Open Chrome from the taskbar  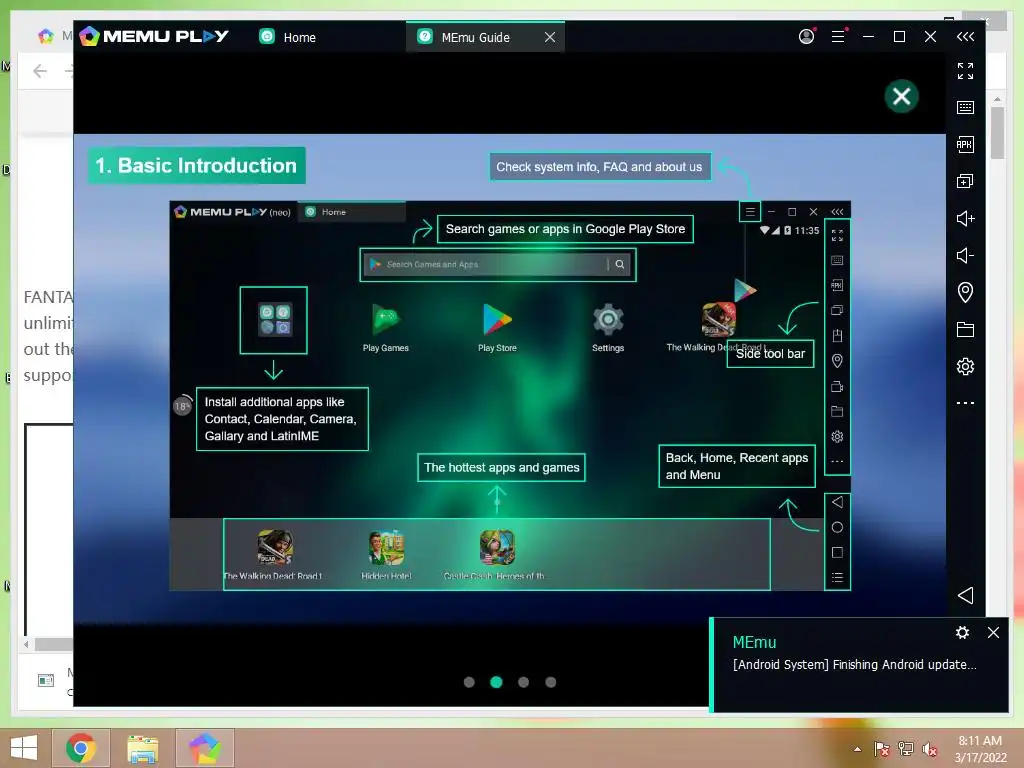81,748
